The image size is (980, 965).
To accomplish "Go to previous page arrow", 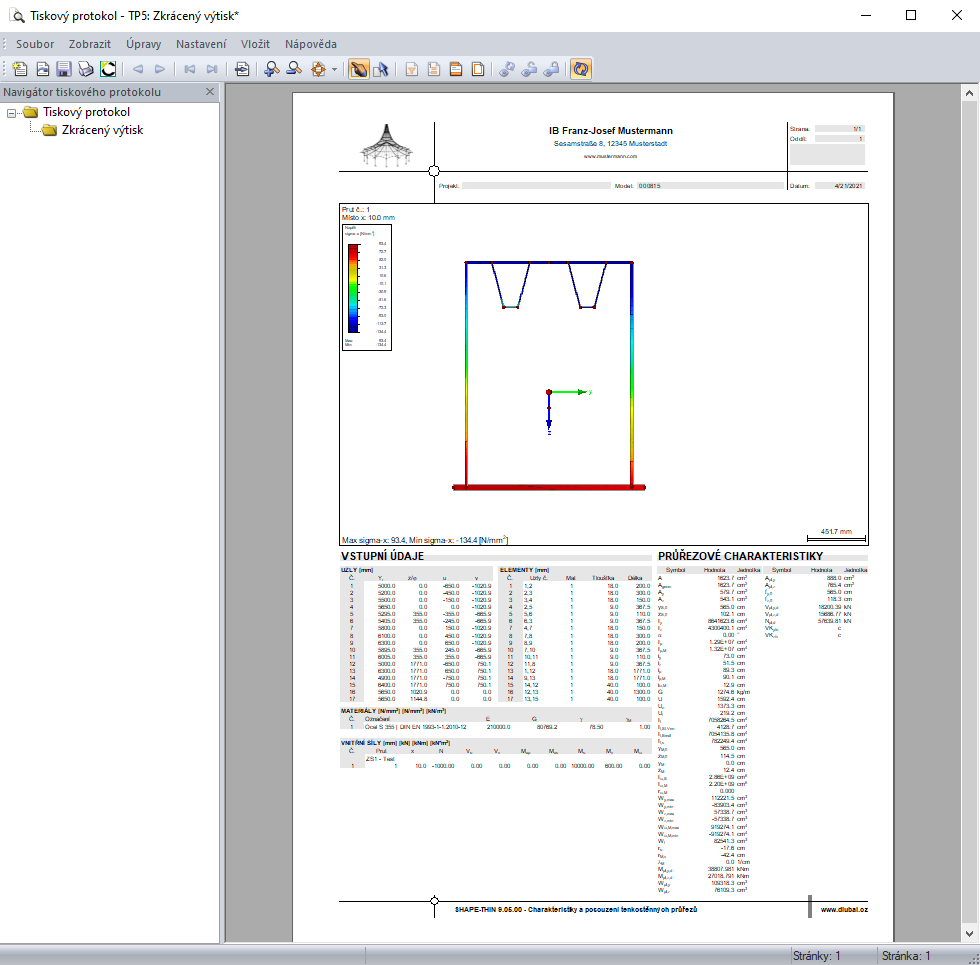I will click(x=138, y=69).
